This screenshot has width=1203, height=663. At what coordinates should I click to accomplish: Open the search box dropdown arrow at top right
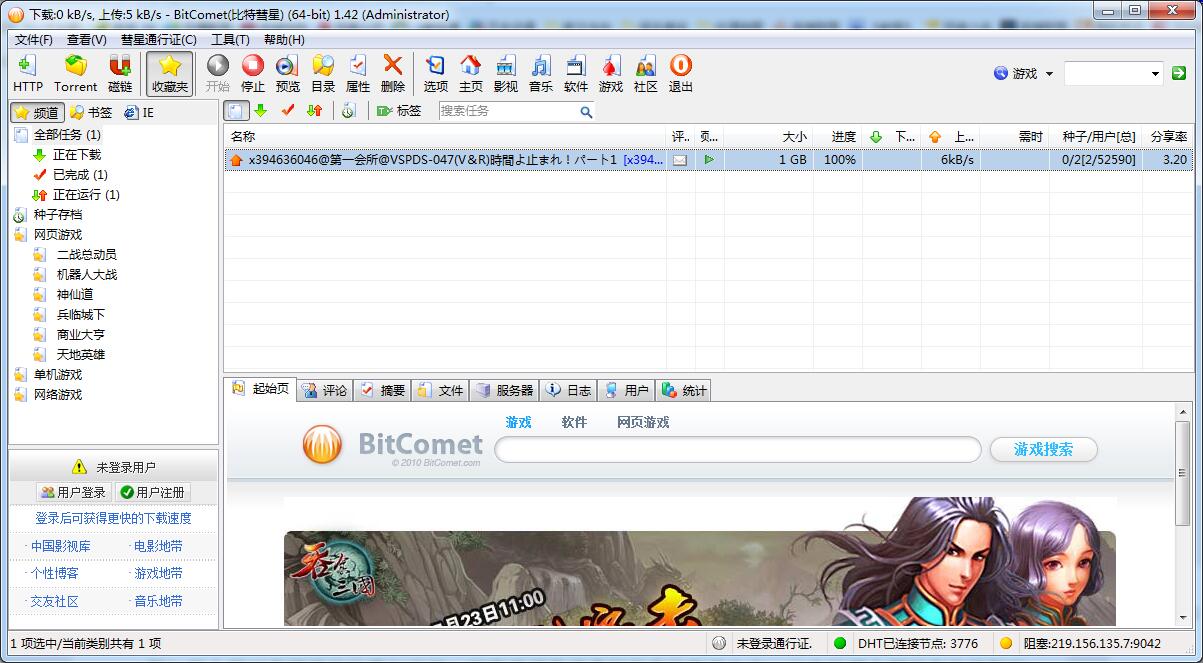point(1155,73)
